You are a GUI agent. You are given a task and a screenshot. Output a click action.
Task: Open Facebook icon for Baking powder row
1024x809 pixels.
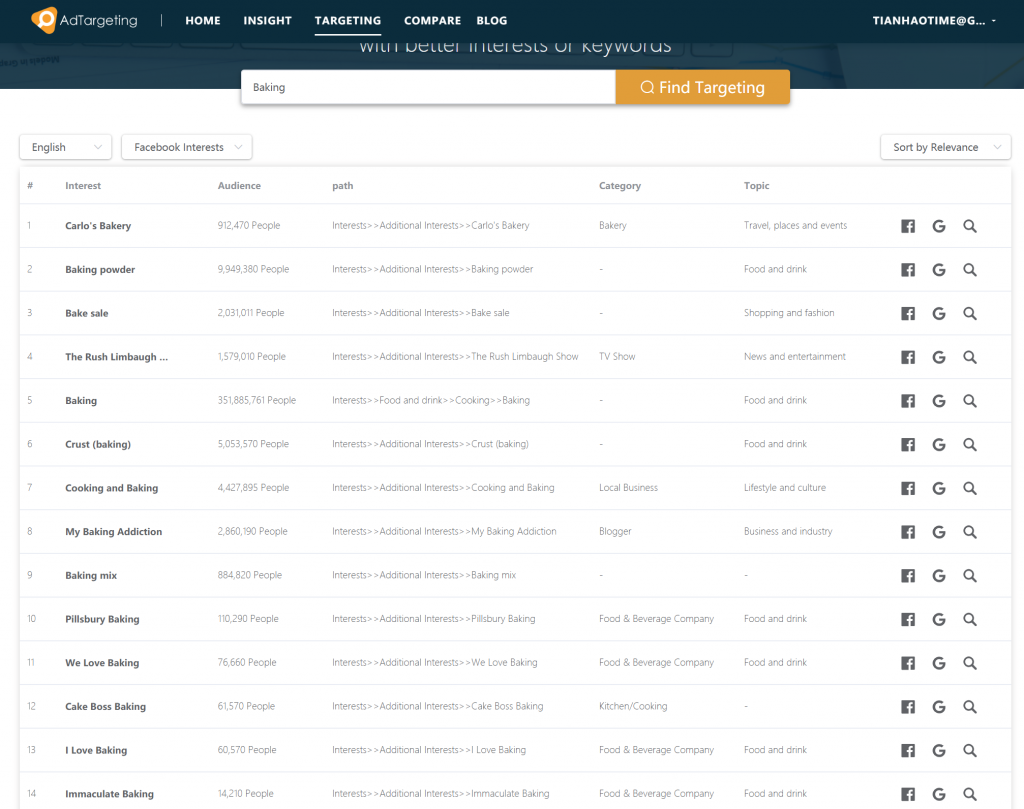[908, 270]
